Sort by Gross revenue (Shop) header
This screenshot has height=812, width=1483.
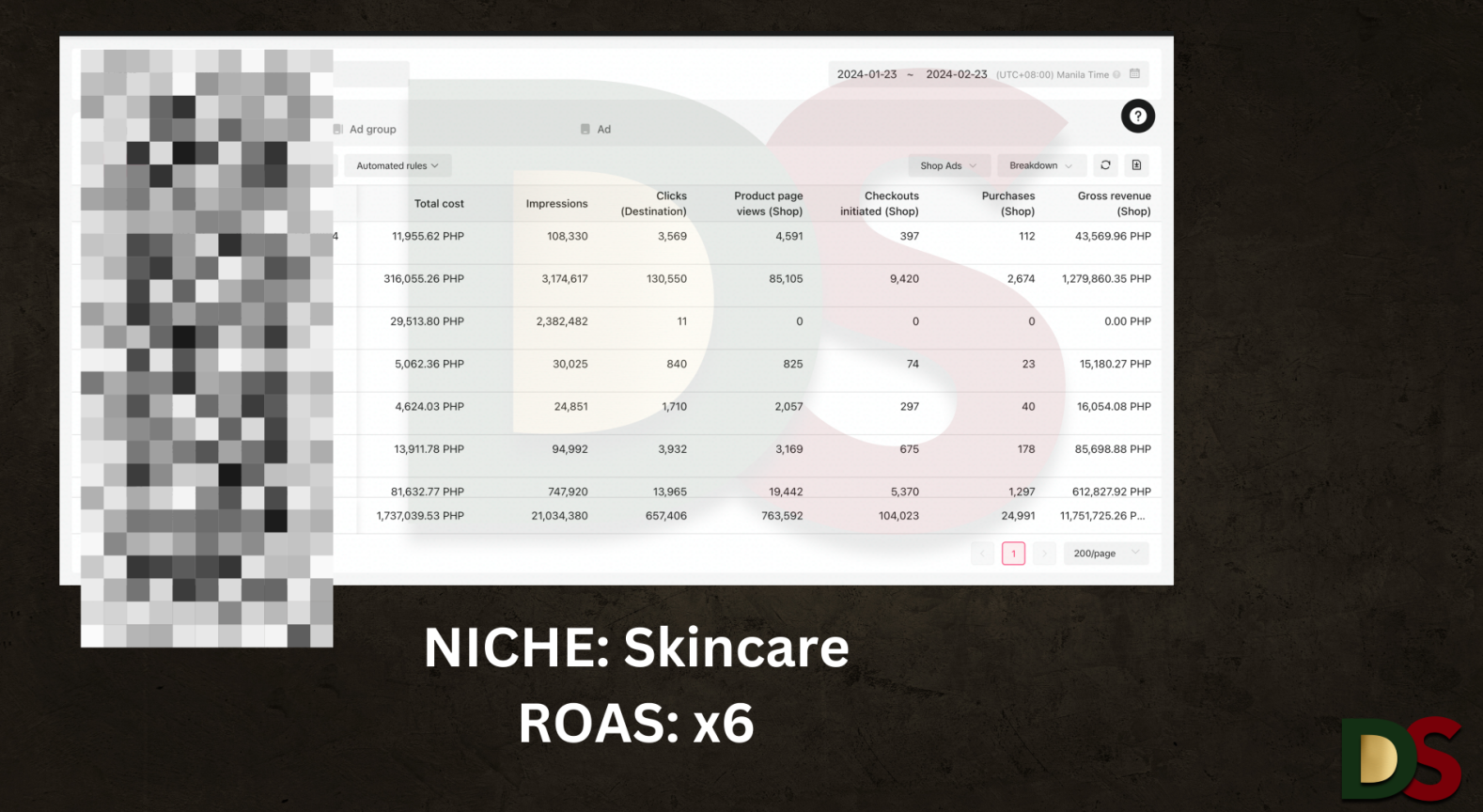(1115, 203)
